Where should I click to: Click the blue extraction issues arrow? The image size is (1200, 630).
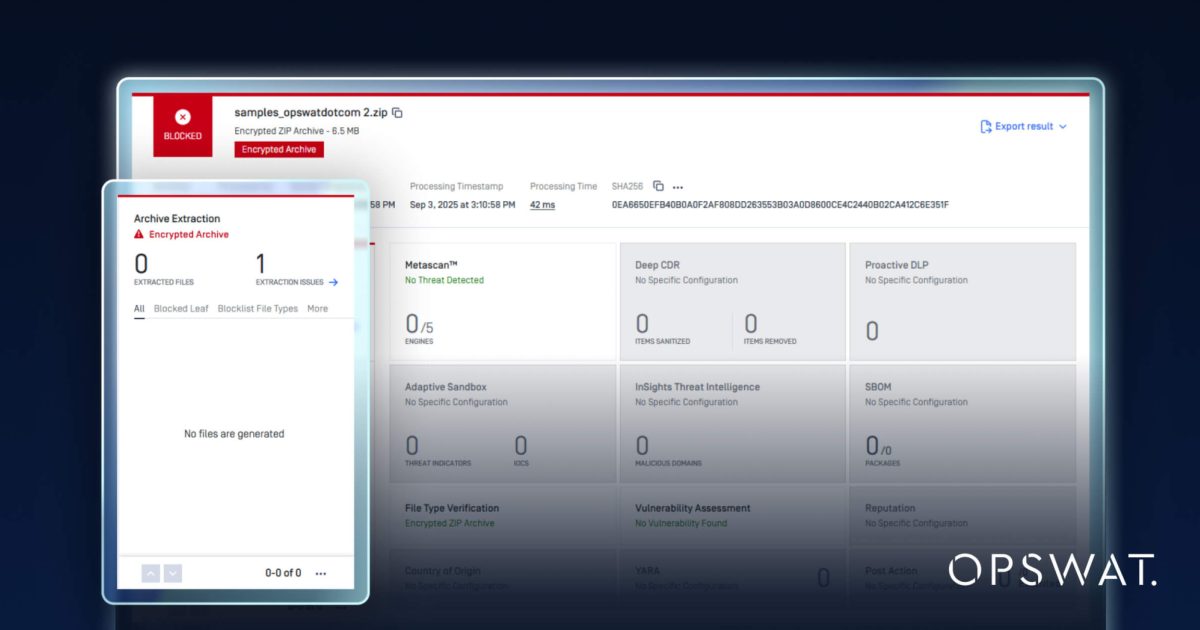click(333, 282)
